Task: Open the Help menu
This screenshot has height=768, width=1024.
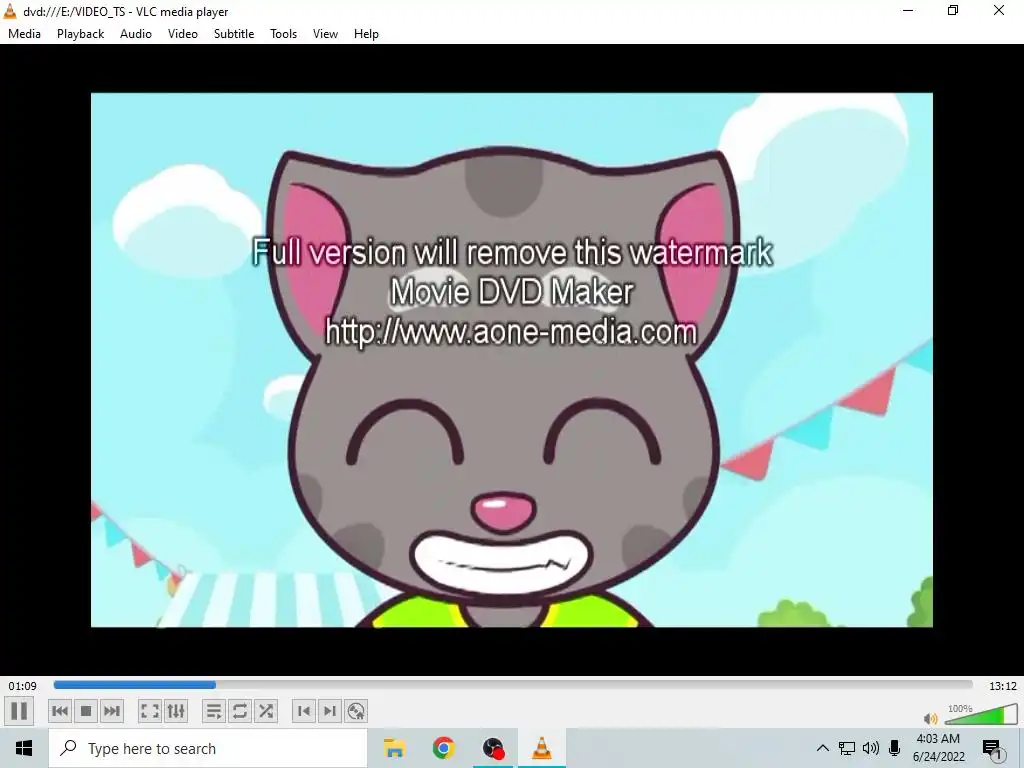Action: pos(366,34)
